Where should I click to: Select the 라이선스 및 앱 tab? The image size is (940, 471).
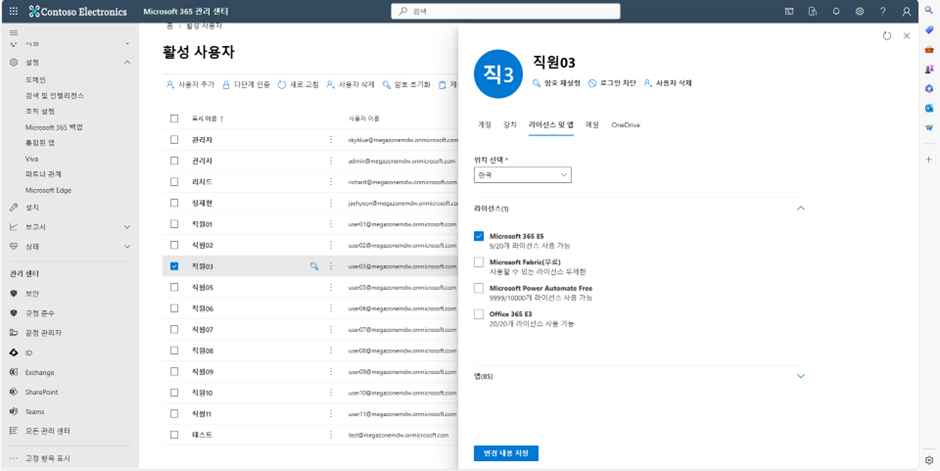(551, 125)
